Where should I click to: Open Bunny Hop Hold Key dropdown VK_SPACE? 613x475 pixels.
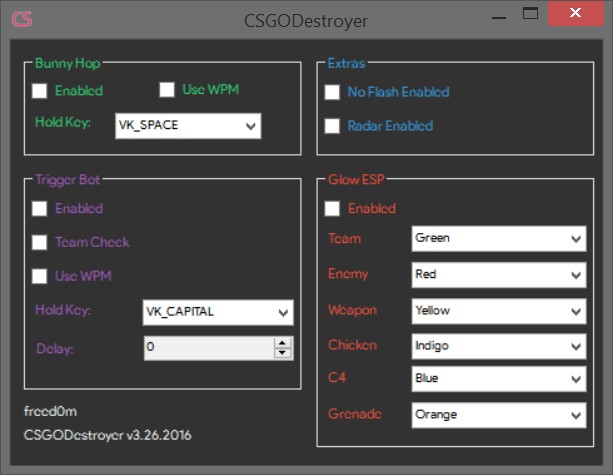[x=188, y=125]
